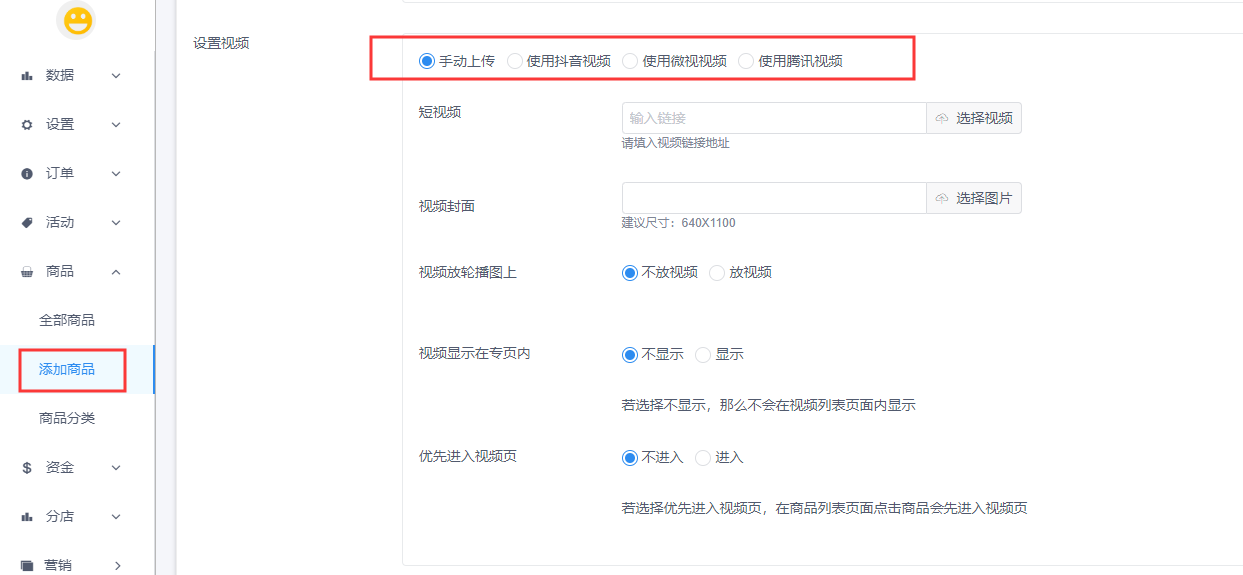
Task: Collapse the 商品 menu chevron
Action: pyautogui.click(x=116, y=272)
